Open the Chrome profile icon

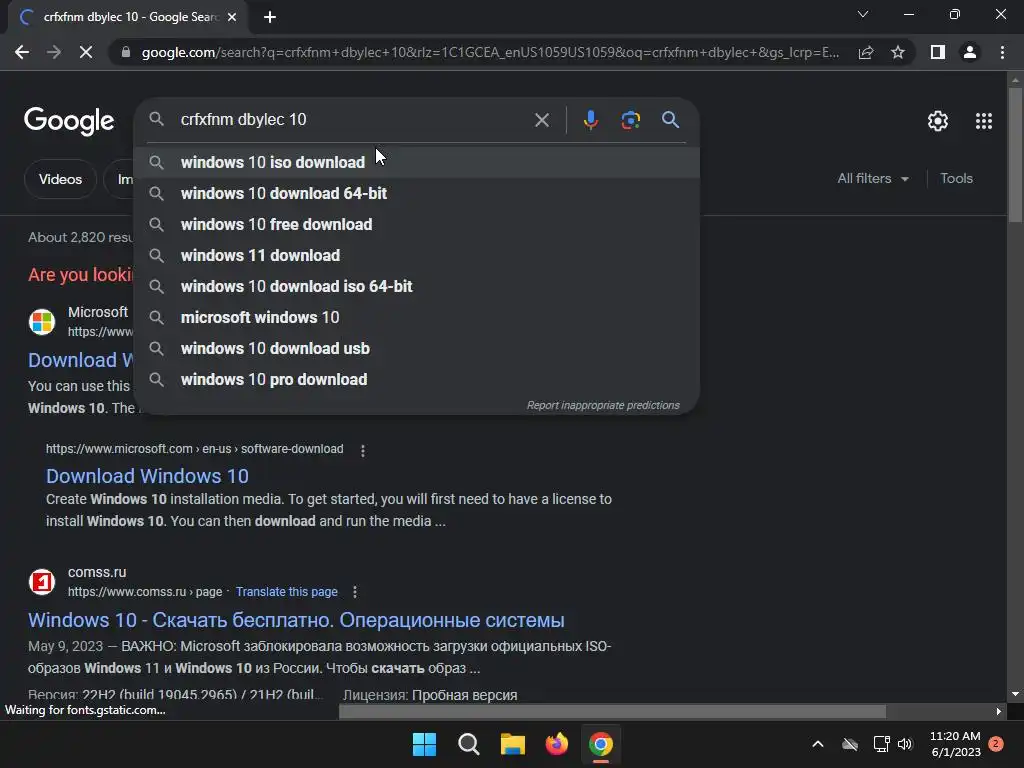[x=970, y=52]
